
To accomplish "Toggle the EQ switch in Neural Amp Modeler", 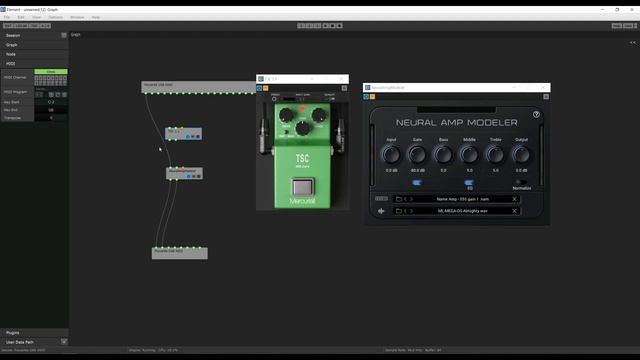I will pyautogui.click(x=469, y=182).
